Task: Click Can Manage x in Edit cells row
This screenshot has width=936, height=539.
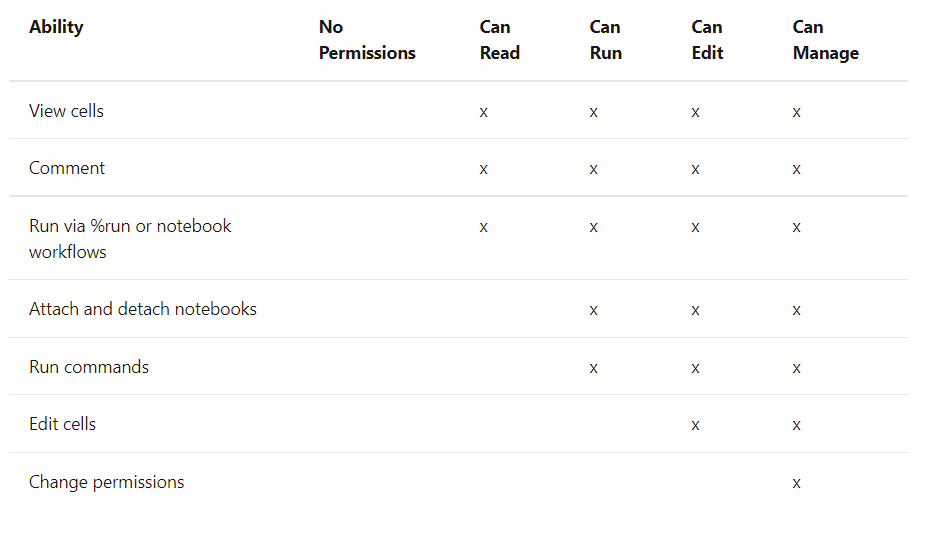Action: 796,426
